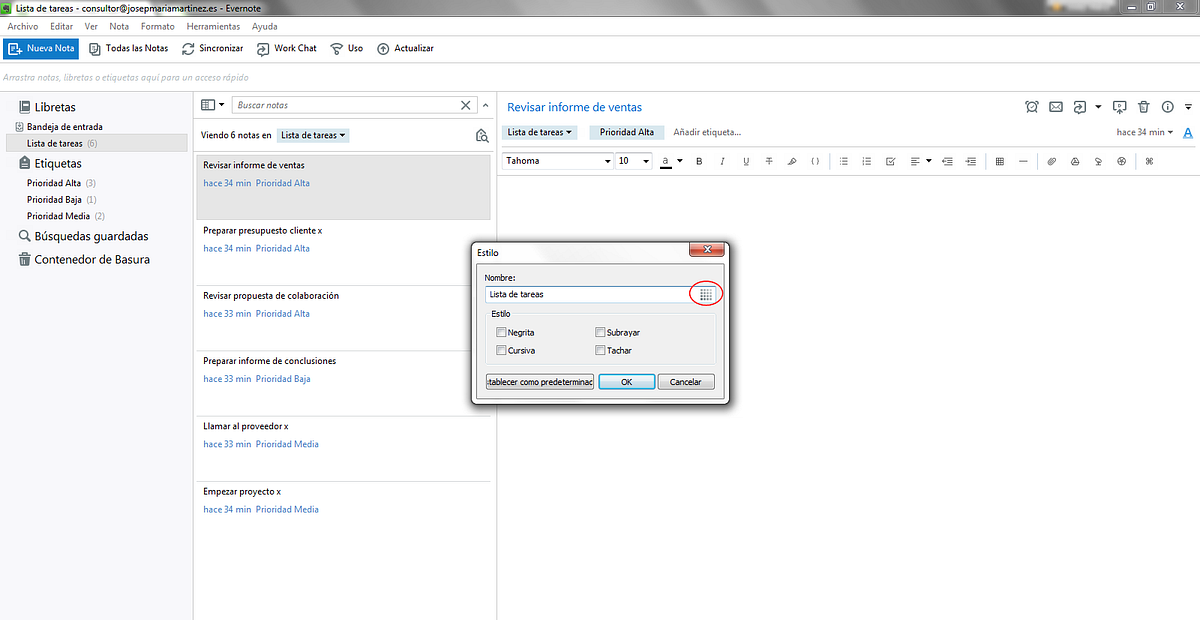Click the highlighter icon

pos(792,161)
